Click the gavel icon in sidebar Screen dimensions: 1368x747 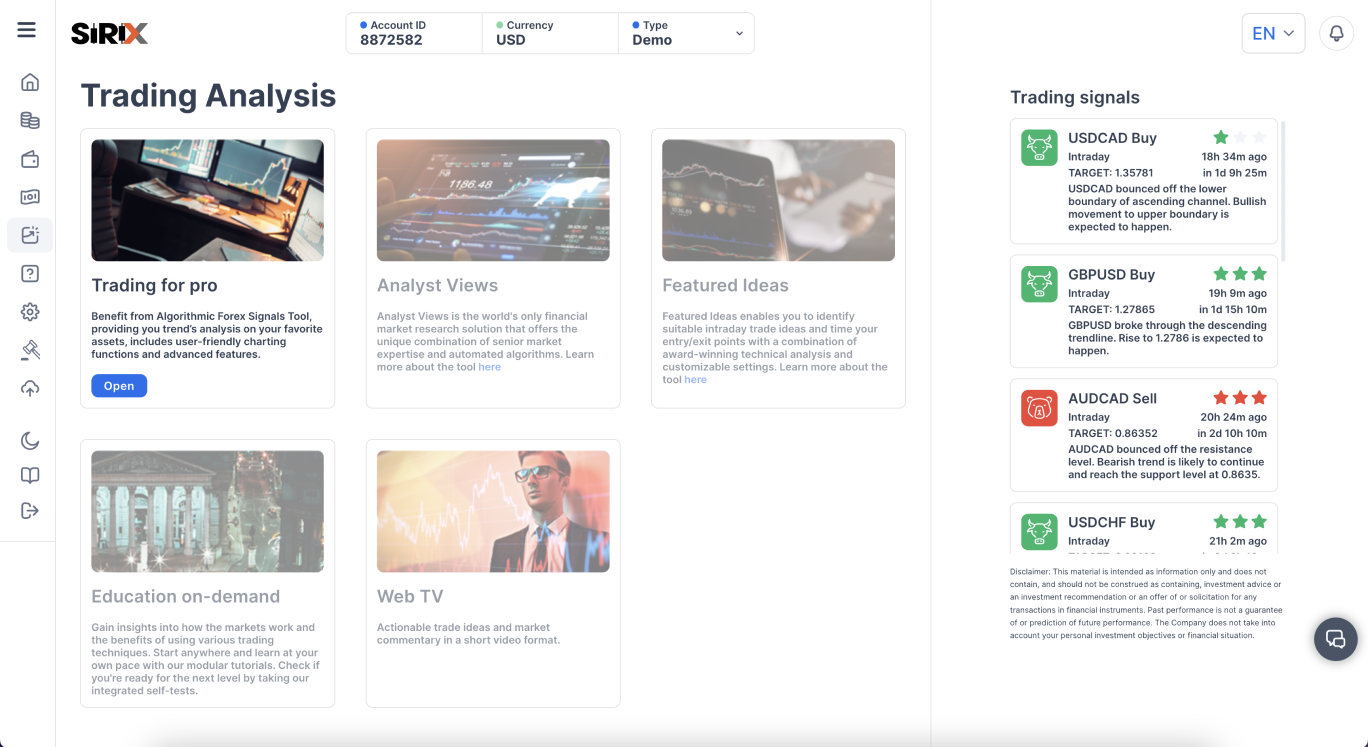coord(30,350)
